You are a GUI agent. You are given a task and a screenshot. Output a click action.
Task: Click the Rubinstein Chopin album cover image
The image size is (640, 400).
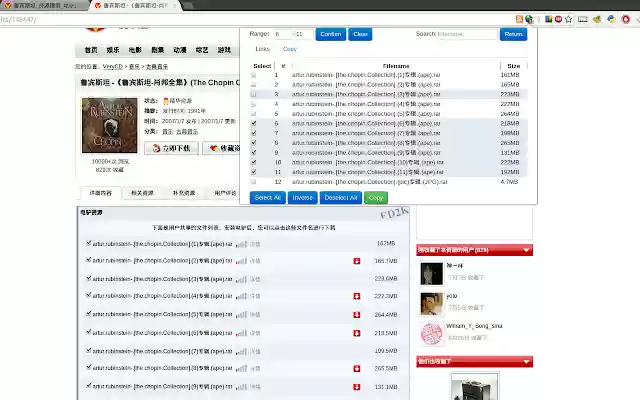(109, 125)
